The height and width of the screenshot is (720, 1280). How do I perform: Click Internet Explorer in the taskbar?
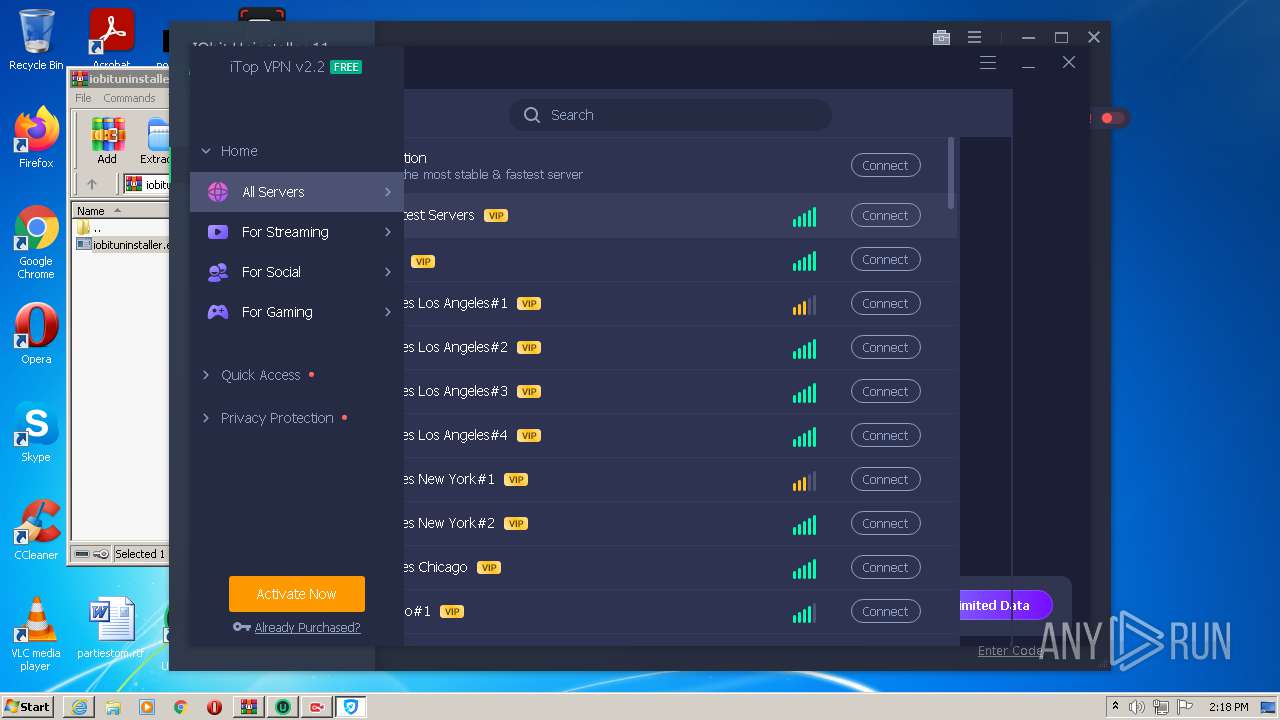(79, 707)
